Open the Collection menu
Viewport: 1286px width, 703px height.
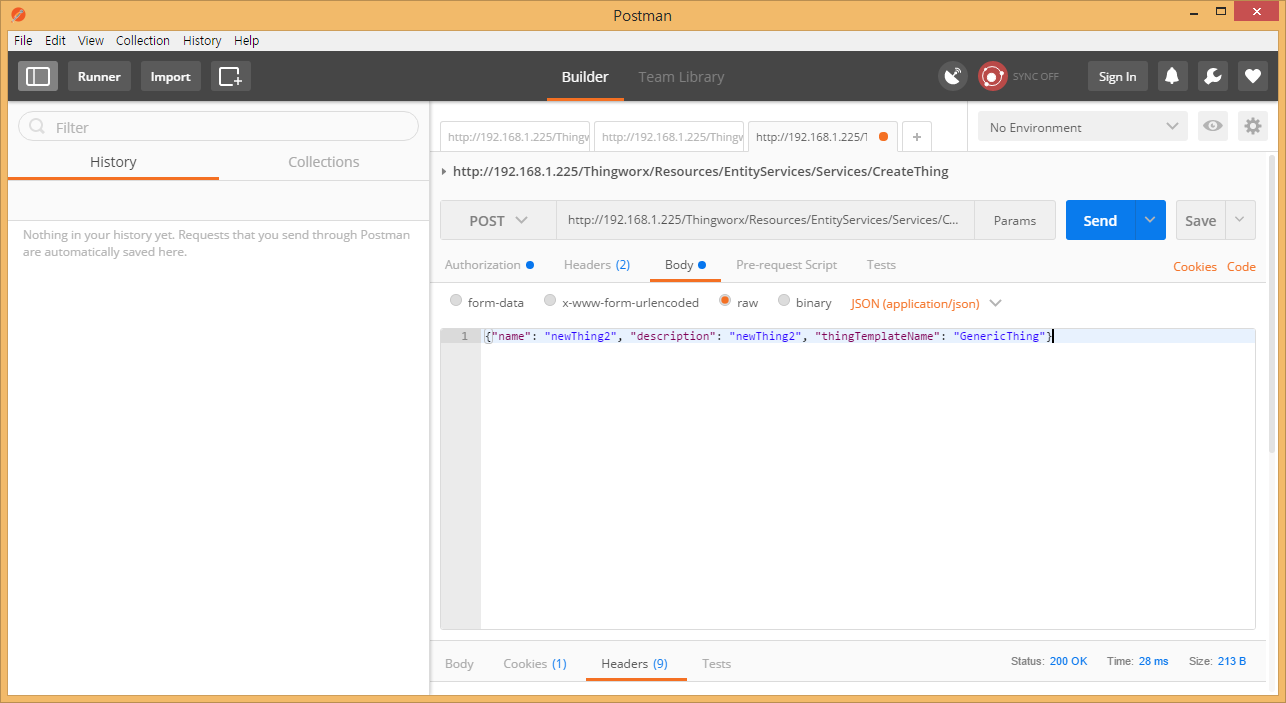(x=143, y=40)
